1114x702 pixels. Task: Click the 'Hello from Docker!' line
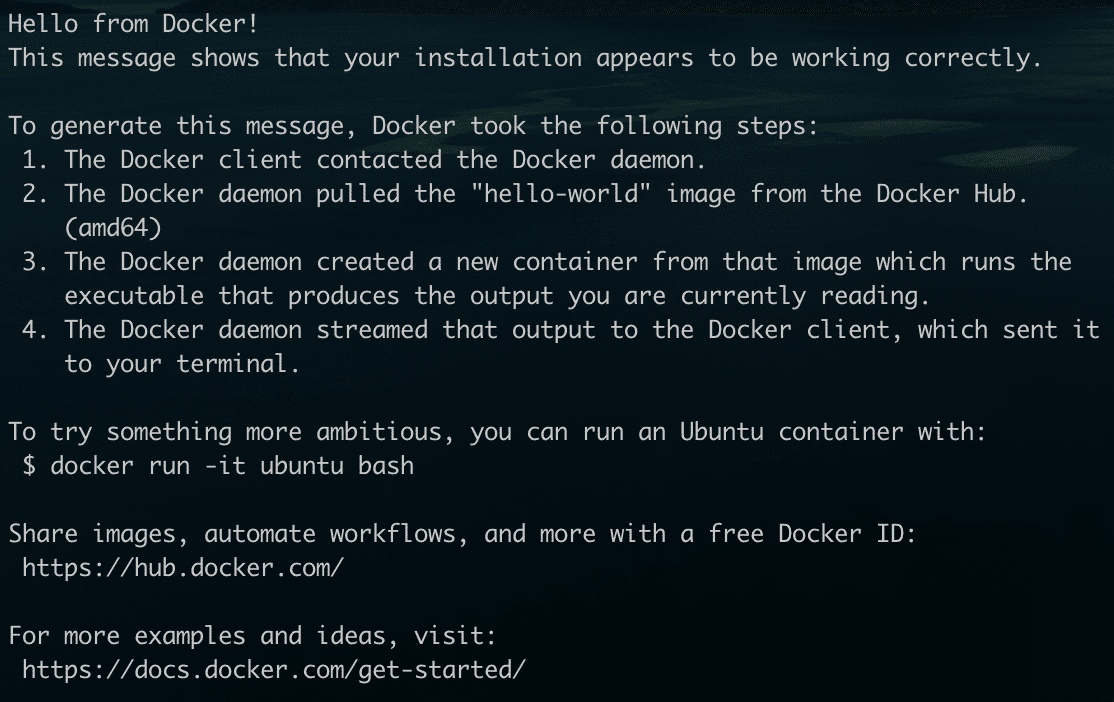133,23
